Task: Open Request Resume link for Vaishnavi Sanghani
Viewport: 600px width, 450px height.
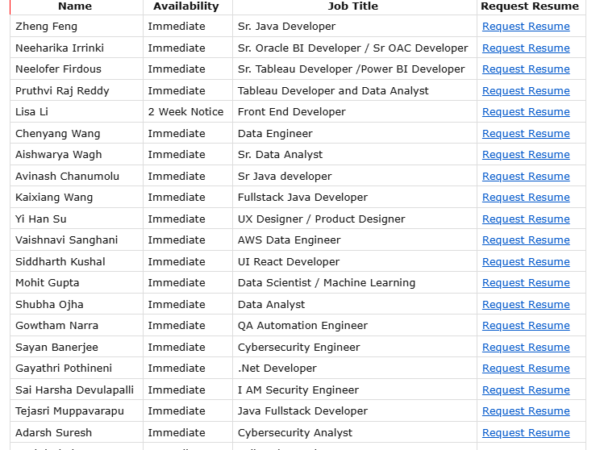Action: [x=526, y=241]
